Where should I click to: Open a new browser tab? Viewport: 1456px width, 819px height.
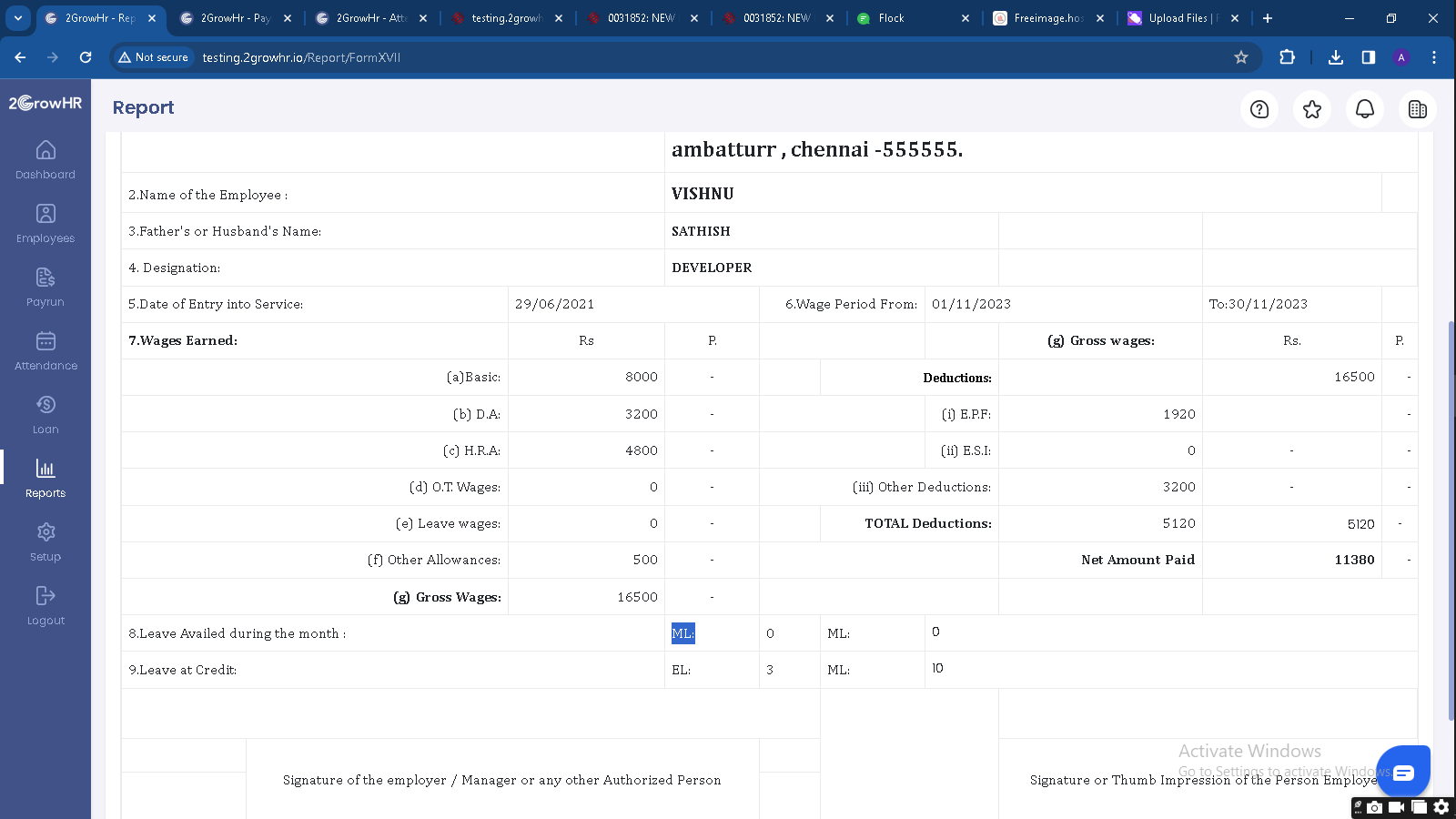click(1268, 18)
